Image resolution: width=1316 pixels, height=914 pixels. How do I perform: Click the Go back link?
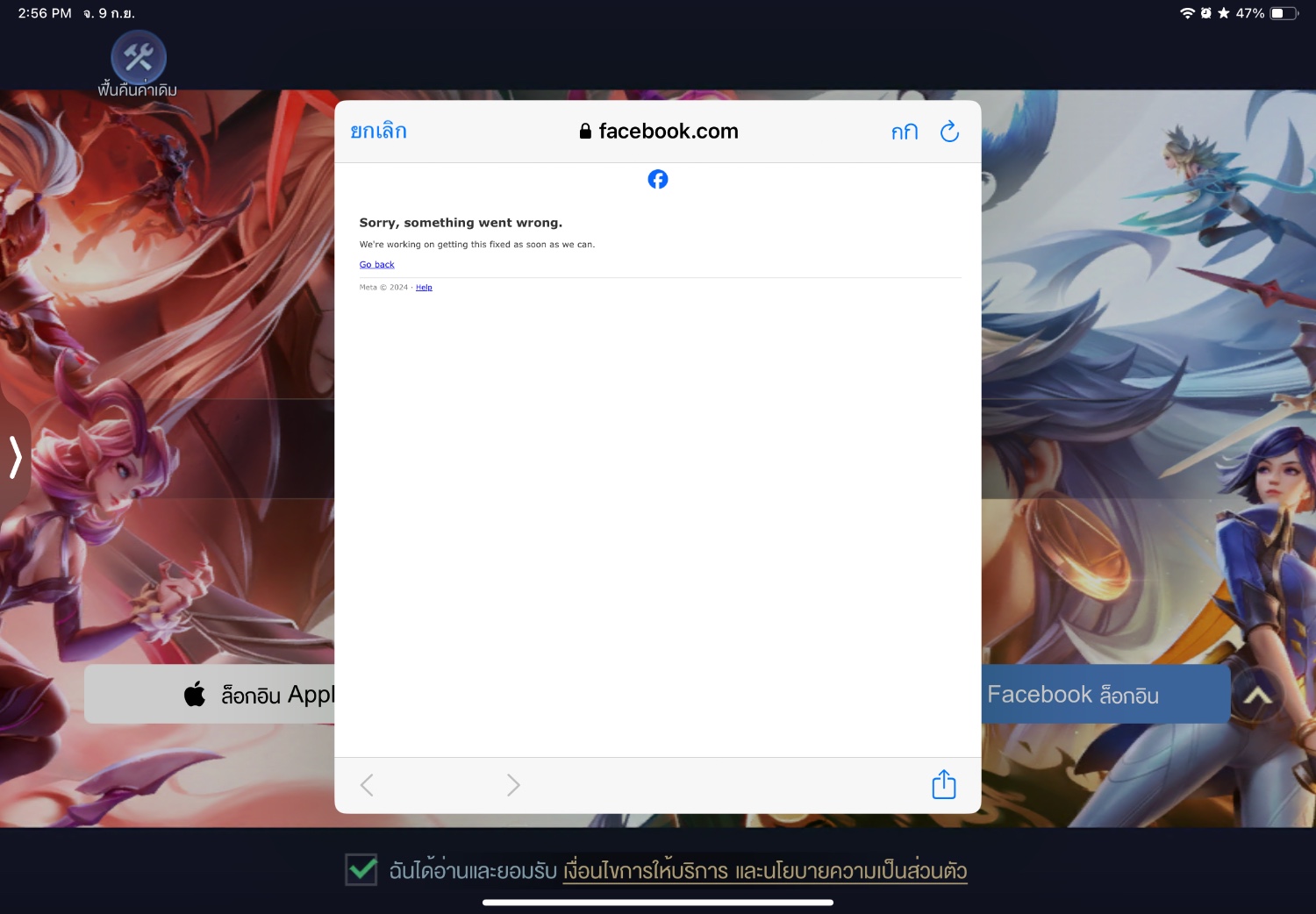377,265
